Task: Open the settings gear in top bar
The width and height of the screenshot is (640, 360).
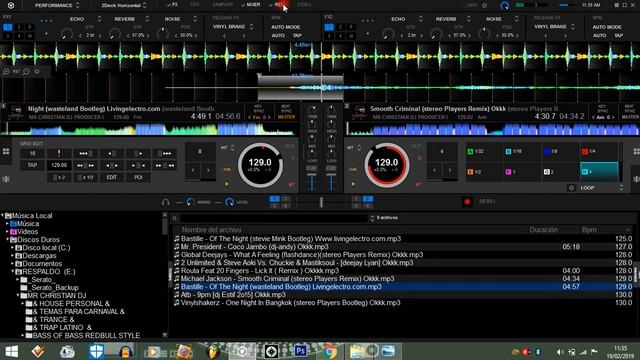Action: click(x=11, y=6)
